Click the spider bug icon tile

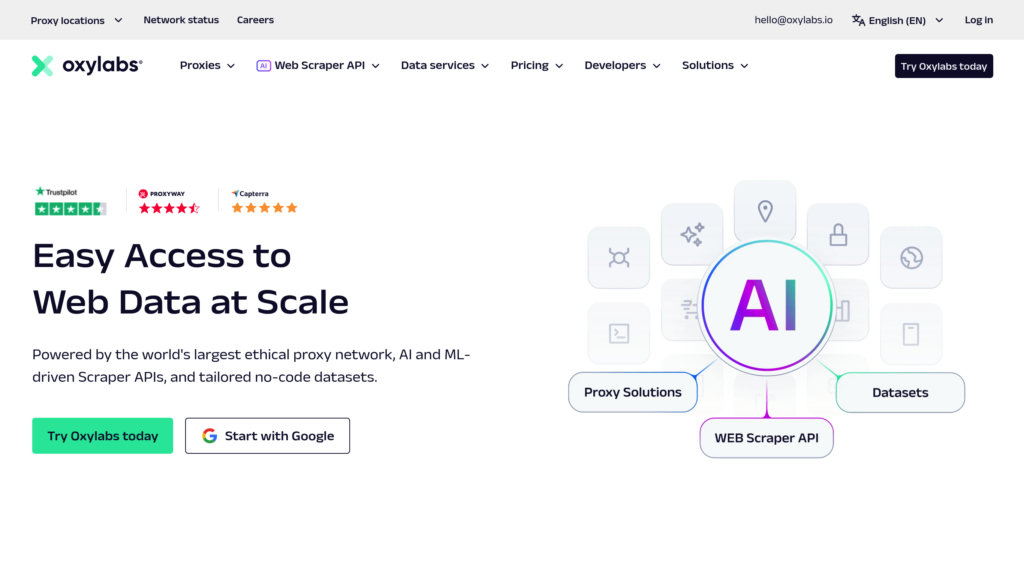coord(619,258)
